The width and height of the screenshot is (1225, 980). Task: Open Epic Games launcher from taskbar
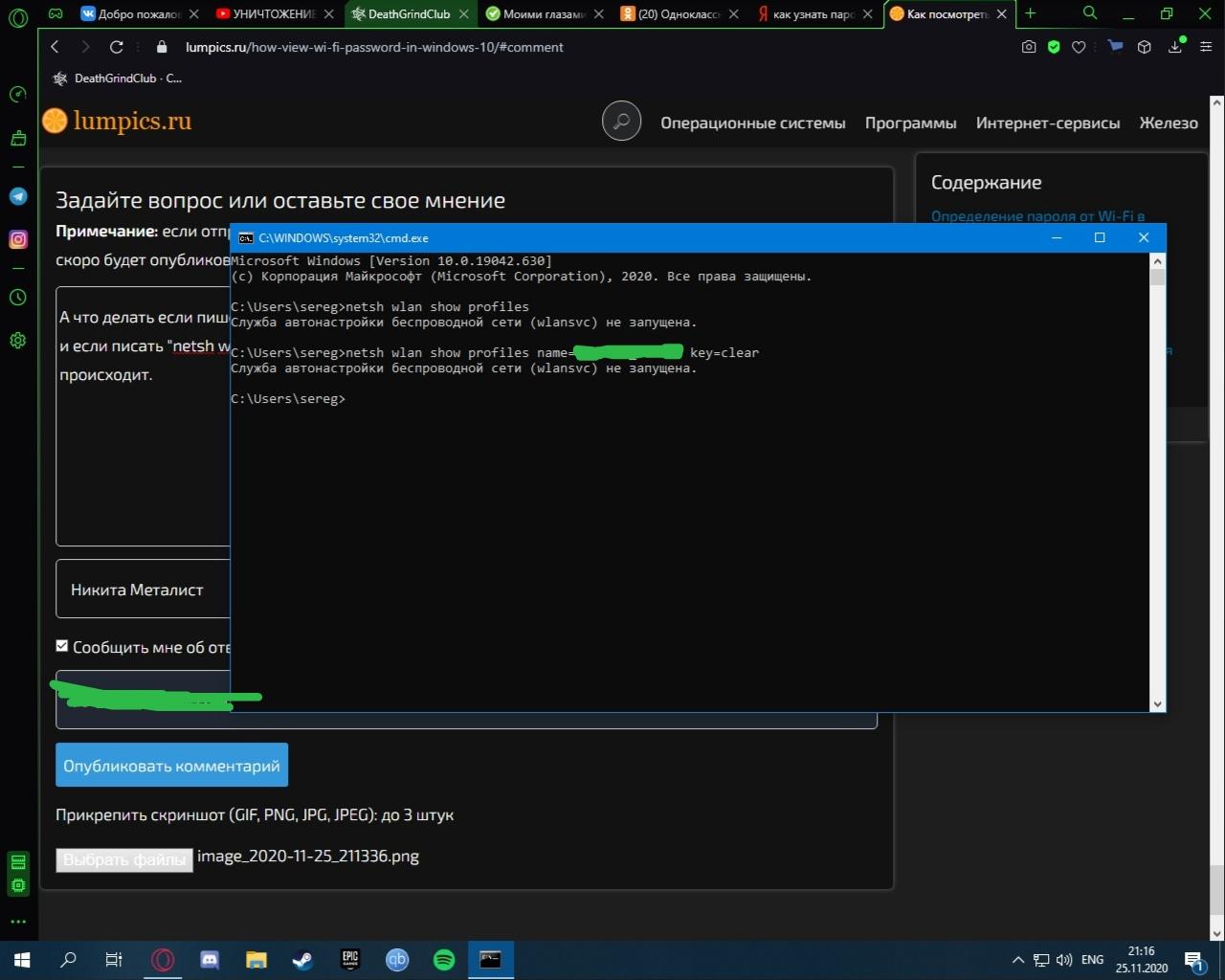click(350, 959)
